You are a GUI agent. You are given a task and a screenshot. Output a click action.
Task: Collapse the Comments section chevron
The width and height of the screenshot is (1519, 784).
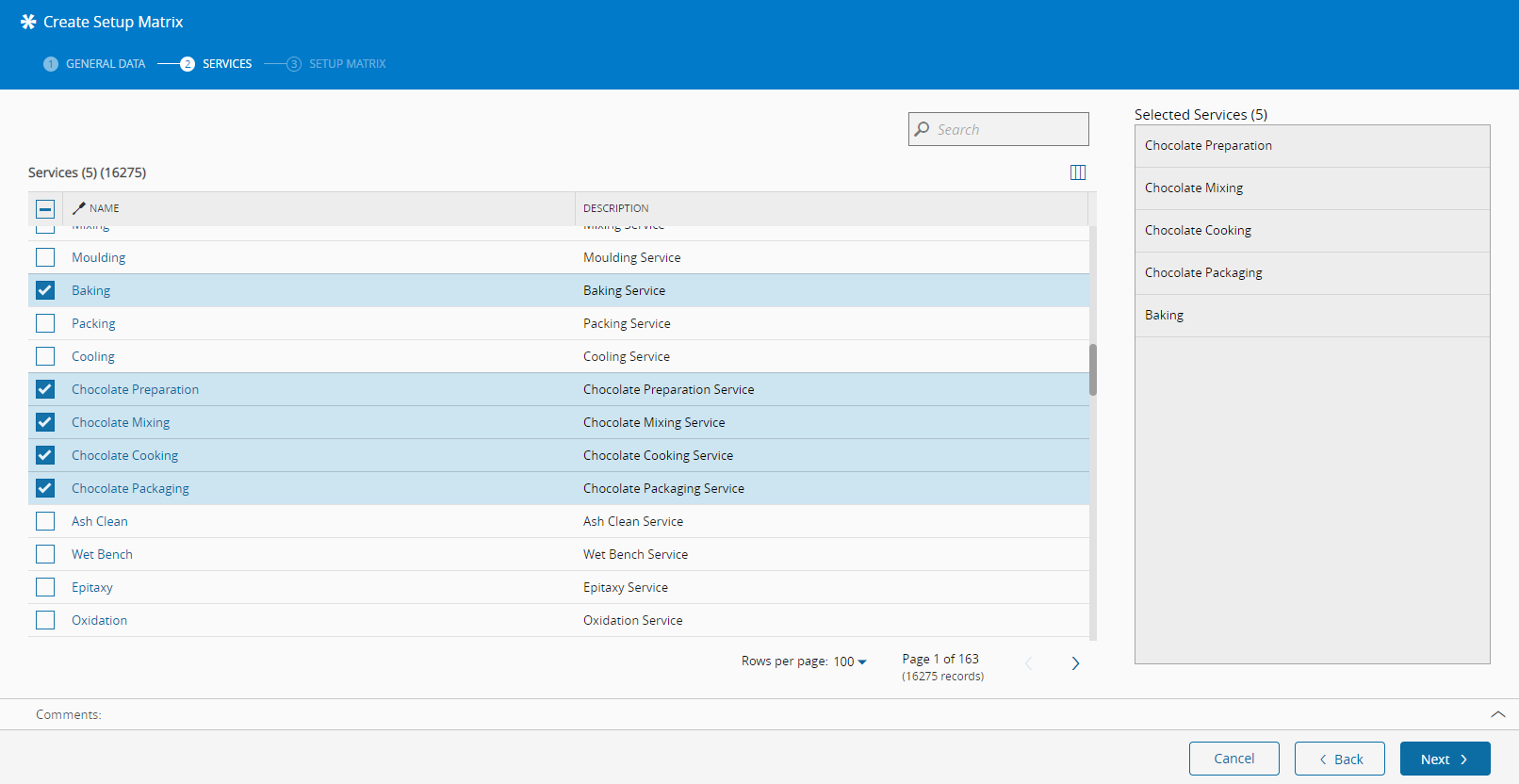tap(1497, 714)
